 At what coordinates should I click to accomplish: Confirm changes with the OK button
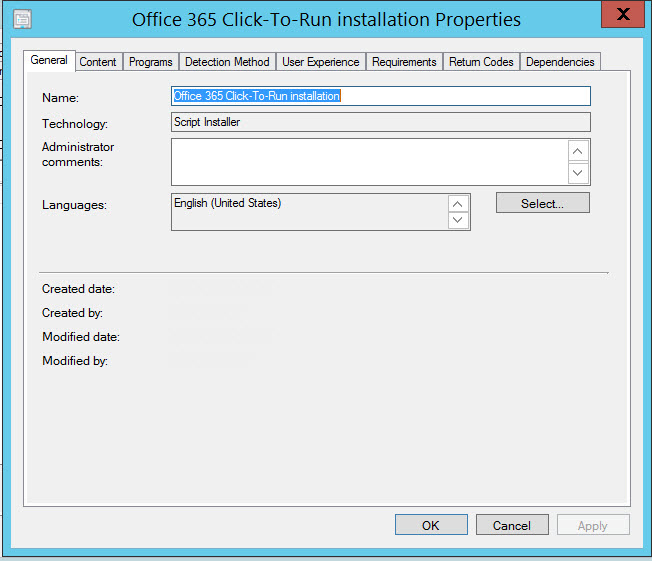[430, 525]
